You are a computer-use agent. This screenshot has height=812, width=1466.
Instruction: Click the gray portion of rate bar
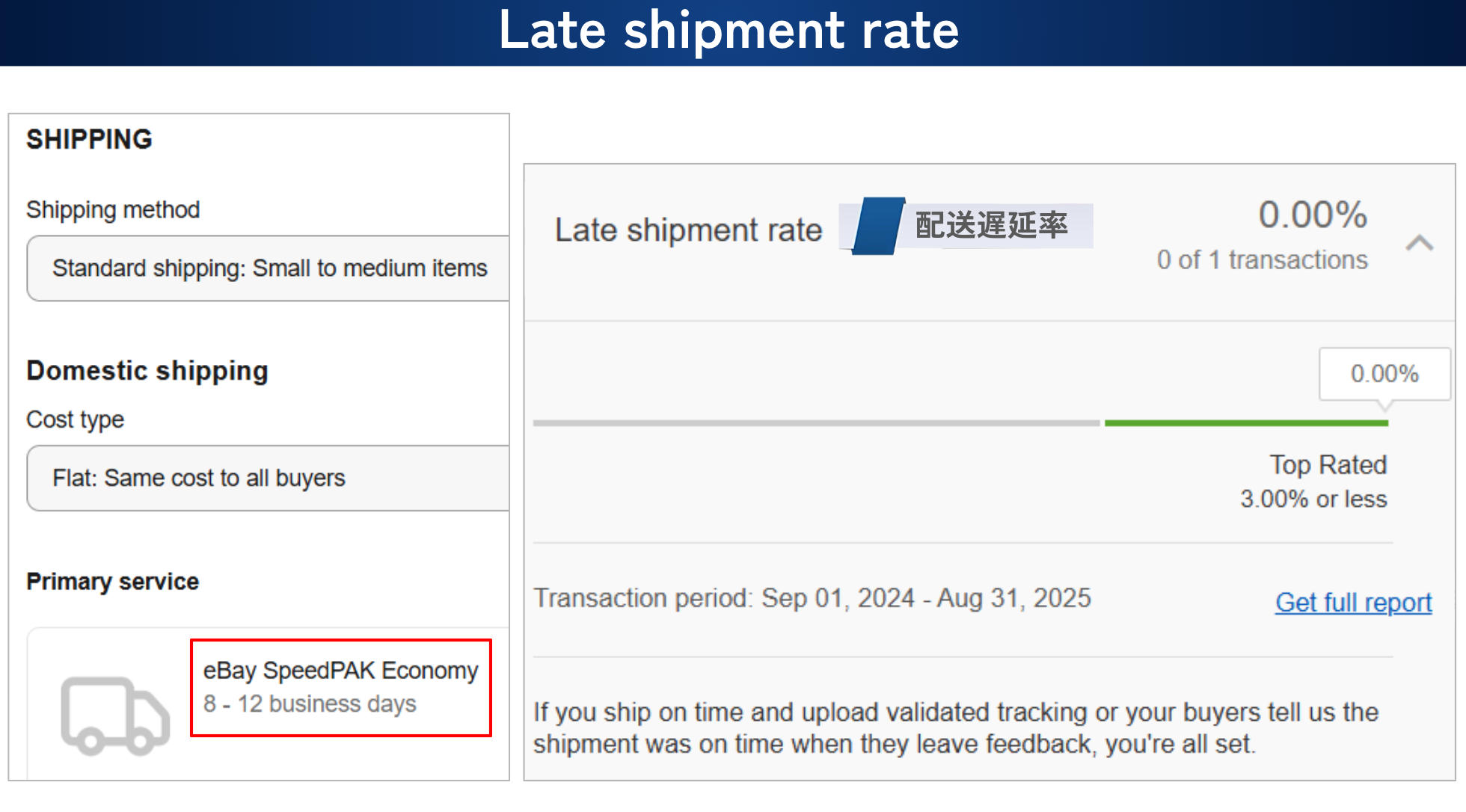[815, 423]
